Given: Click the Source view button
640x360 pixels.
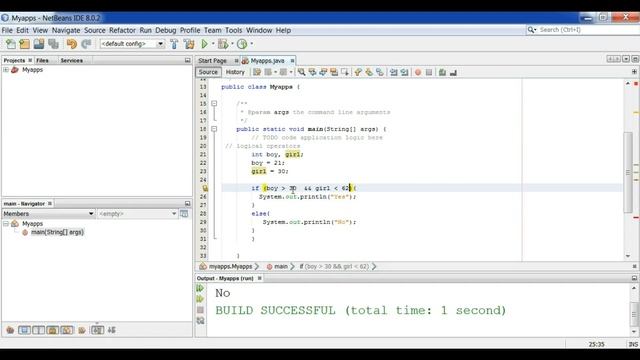Looking at the screenshot, I should [x=208, y=72].
